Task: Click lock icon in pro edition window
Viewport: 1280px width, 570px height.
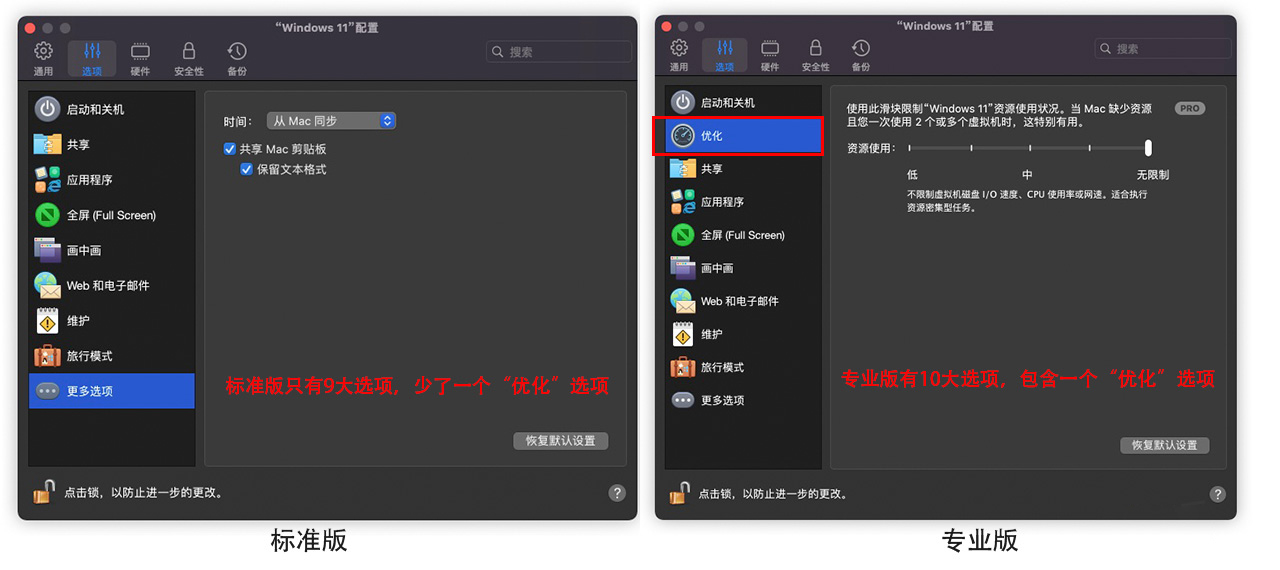Action: point(680,493)
